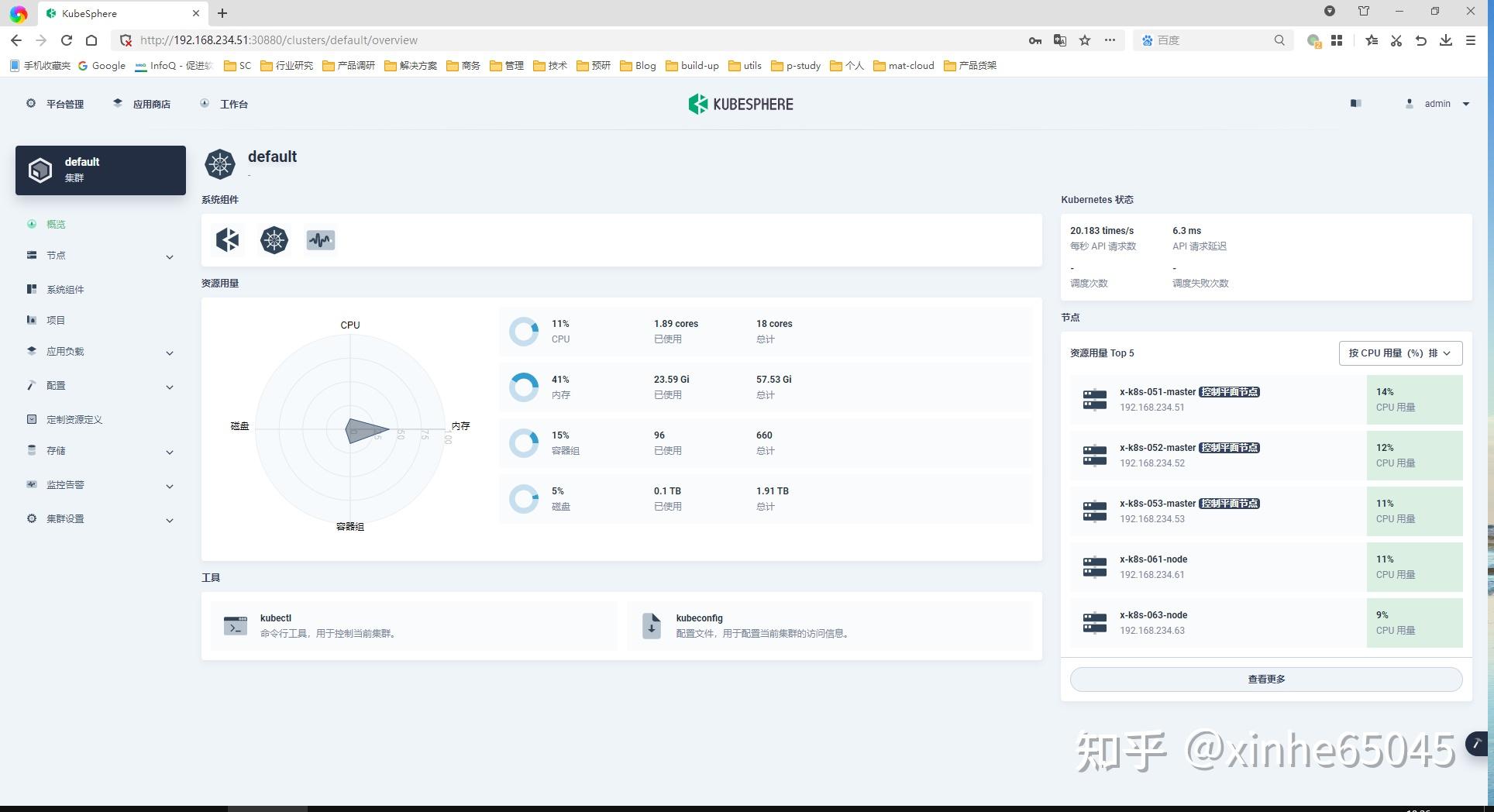Click the resource usage radar chart
The image size is (1494, 812).
350,428
